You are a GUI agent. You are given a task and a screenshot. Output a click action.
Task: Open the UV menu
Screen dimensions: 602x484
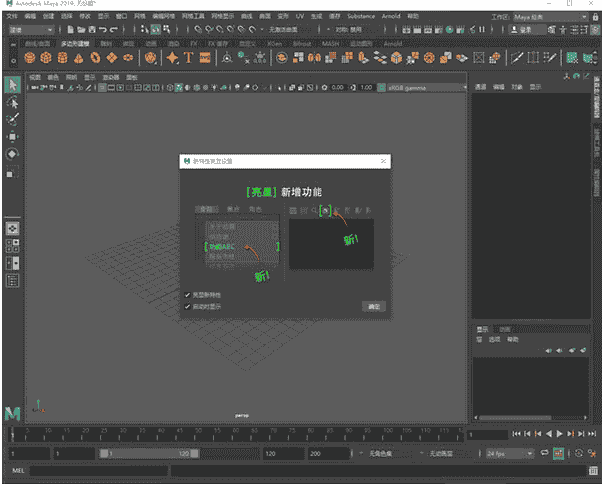tap(299, 16)
